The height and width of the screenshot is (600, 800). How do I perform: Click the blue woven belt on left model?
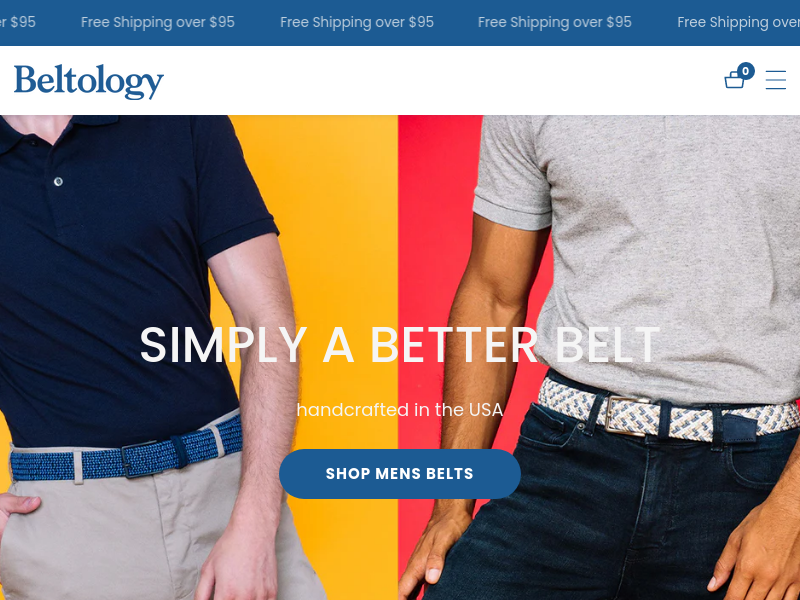(x=126, y=454)
